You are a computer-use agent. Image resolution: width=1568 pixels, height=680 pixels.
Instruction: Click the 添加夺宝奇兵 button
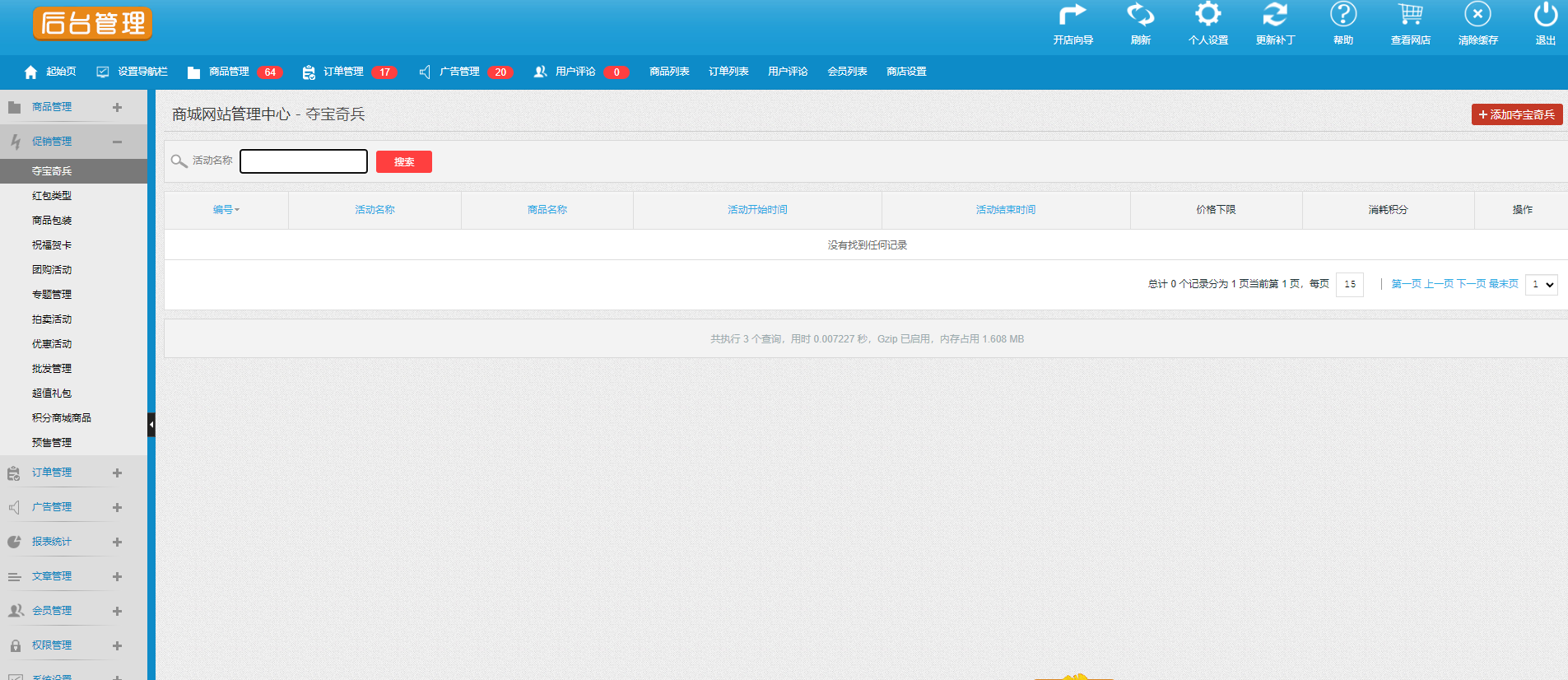click(x=1516, y=114)
